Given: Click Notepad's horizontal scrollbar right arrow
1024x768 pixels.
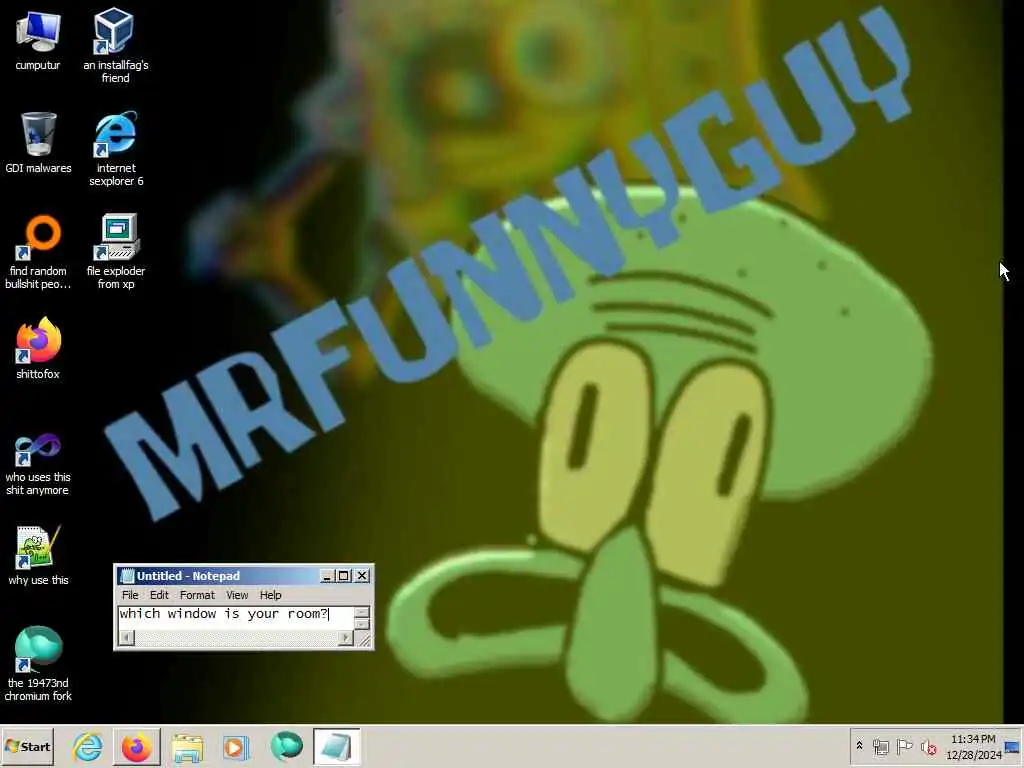Looking at the screenshot, I should 346,637.
